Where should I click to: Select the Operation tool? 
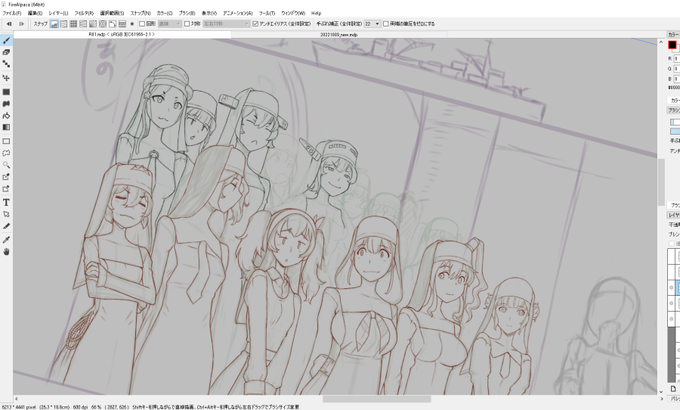click(6, 214)
